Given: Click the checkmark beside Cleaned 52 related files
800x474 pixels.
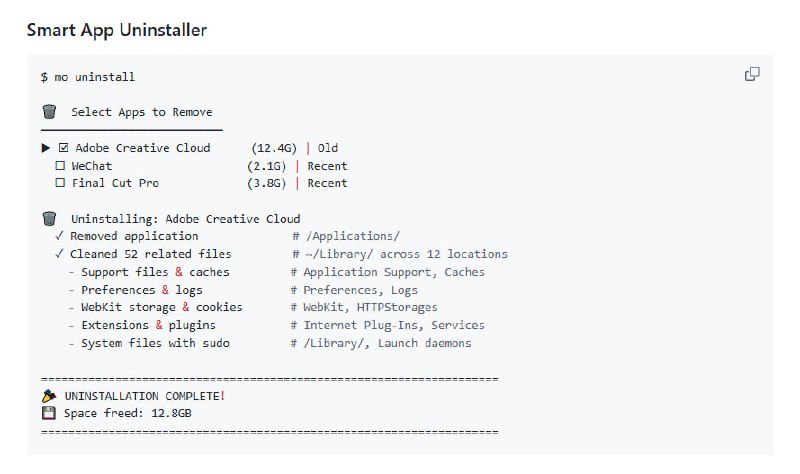Looking at the screenshot, I should pos(60,254).
